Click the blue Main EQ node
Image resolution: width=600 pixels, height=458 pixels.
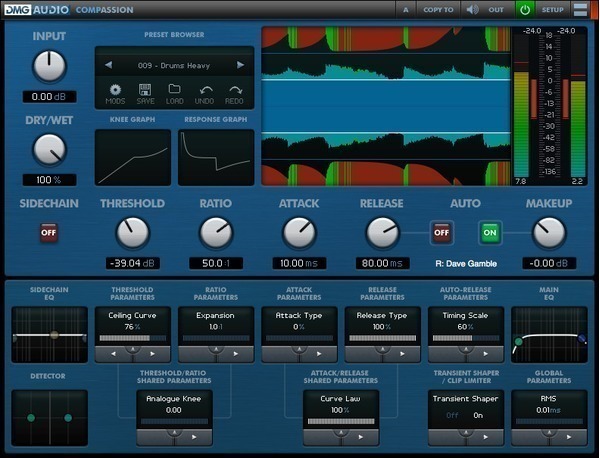point(582,338)
